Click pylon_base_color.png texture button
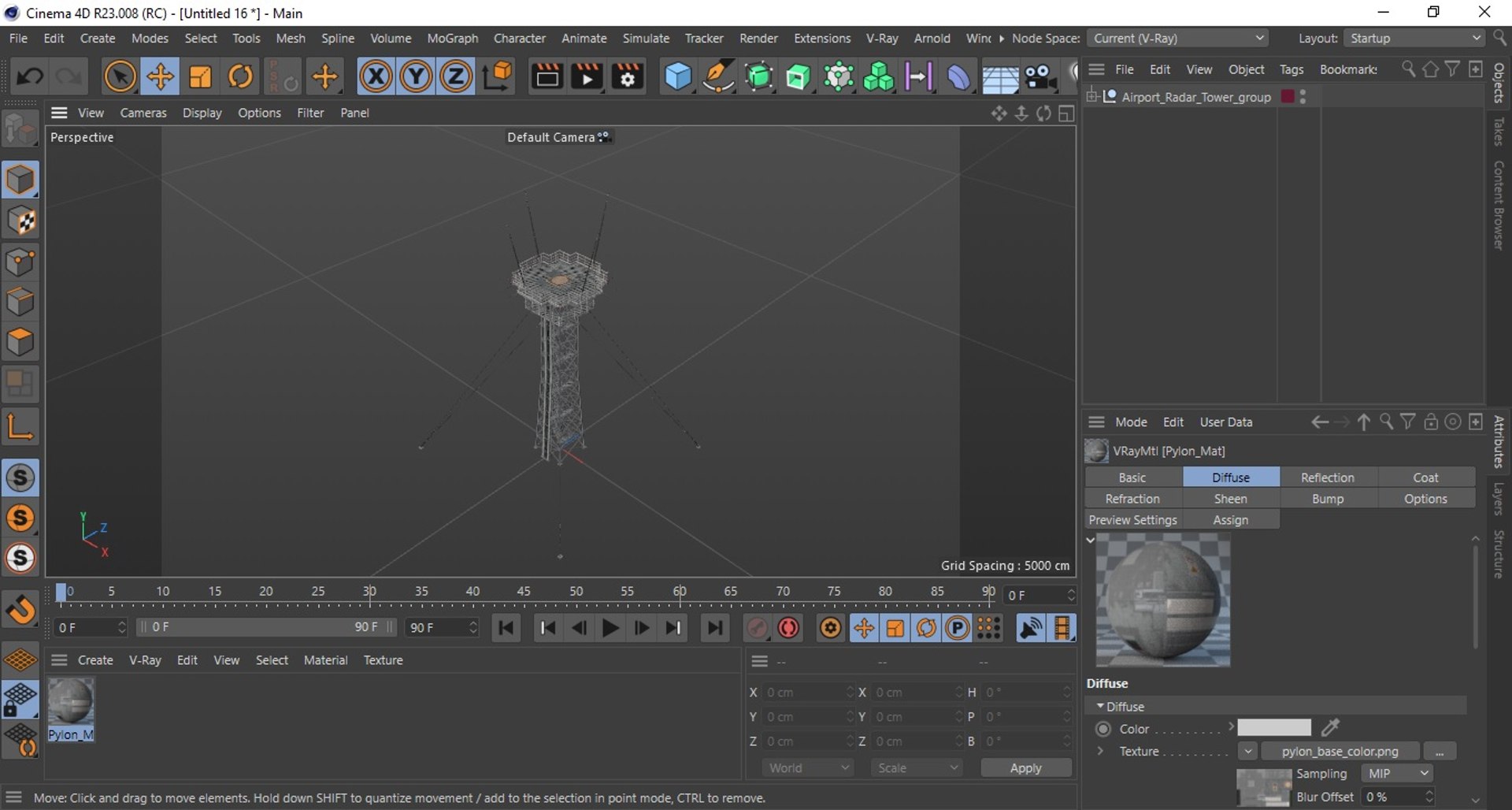The image size is (1512, 810). click(1340, 752)
